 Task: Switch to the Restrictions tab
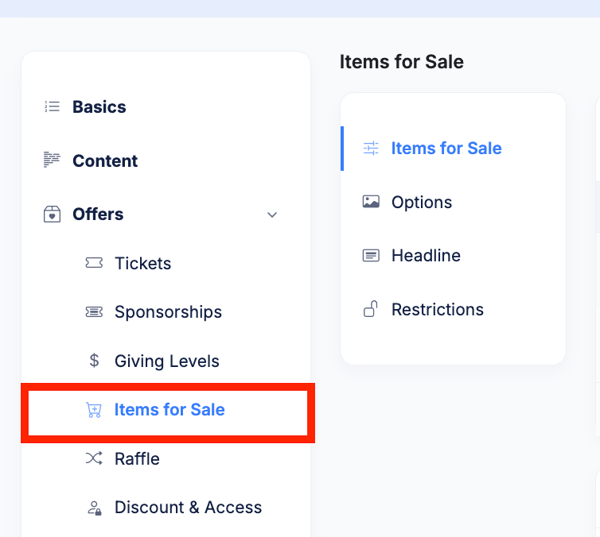(437, 309)
